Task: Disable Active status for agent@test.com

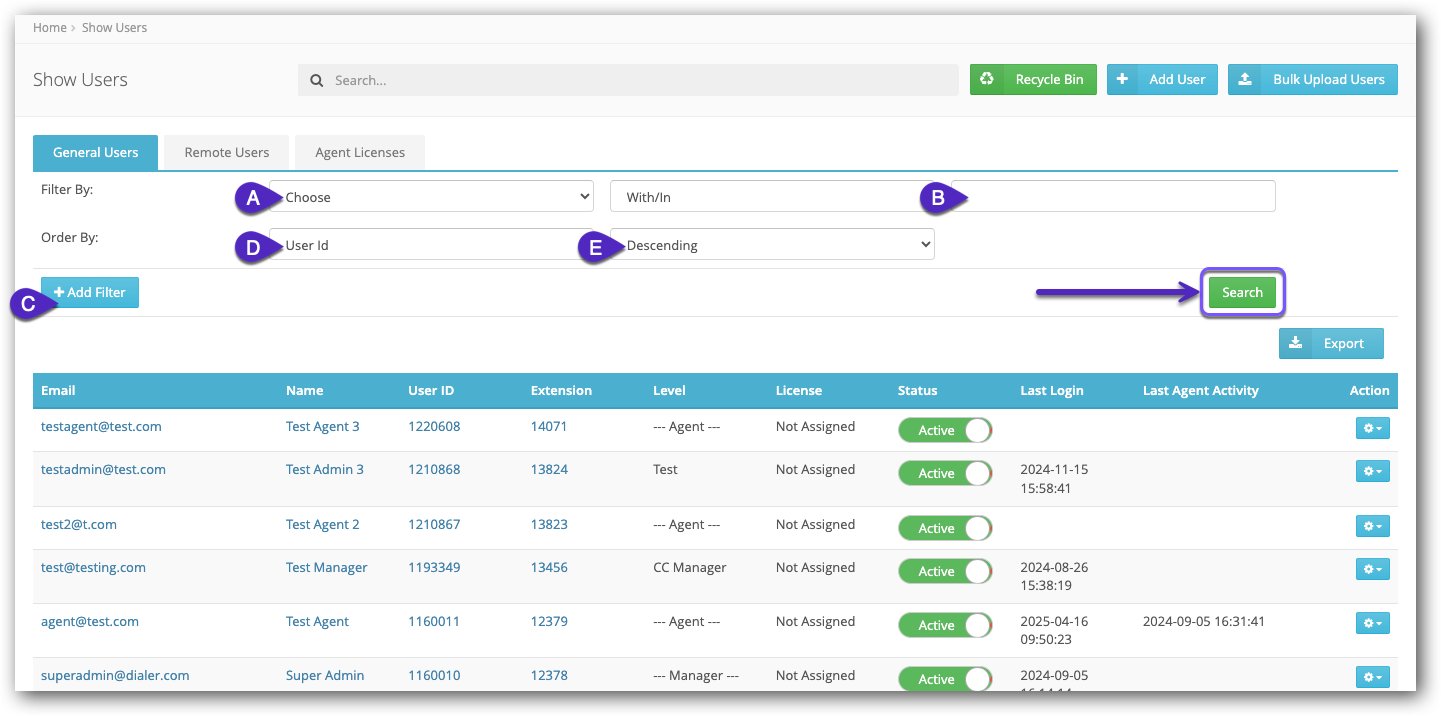Action: point(945,625)
